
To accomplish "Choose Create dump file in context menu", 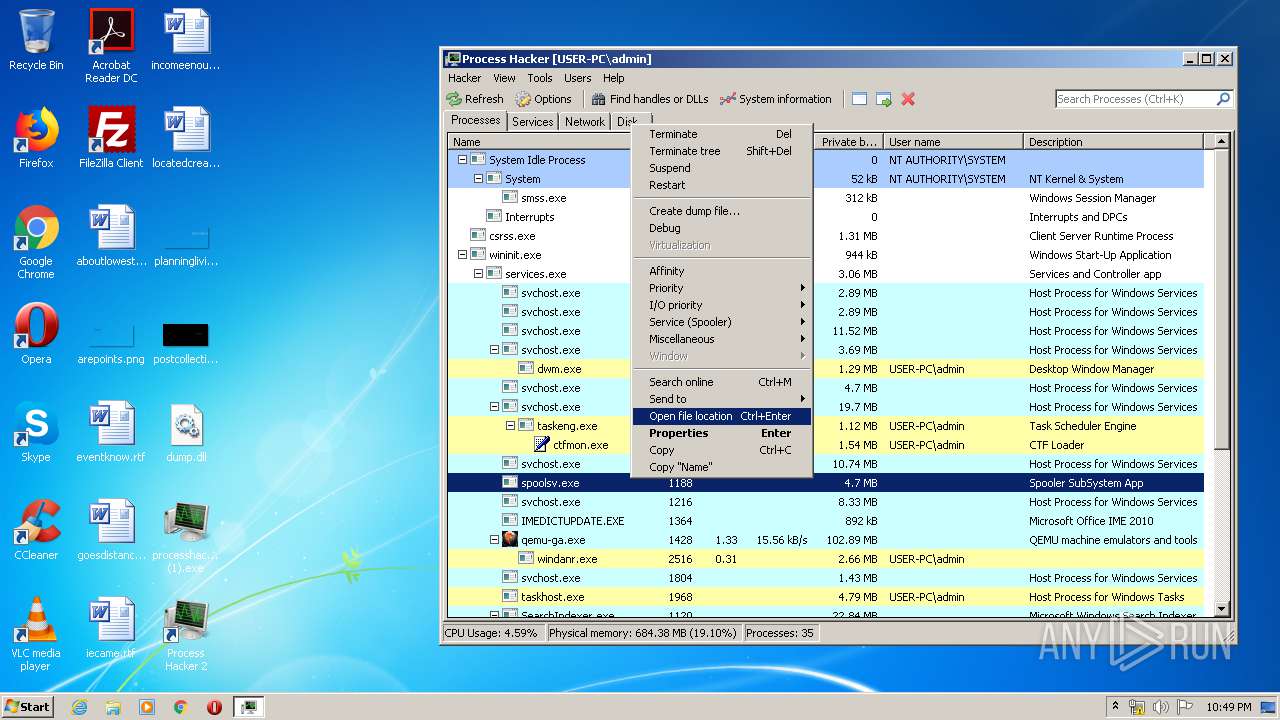I will pyautogui.click(x=721, y=211).
